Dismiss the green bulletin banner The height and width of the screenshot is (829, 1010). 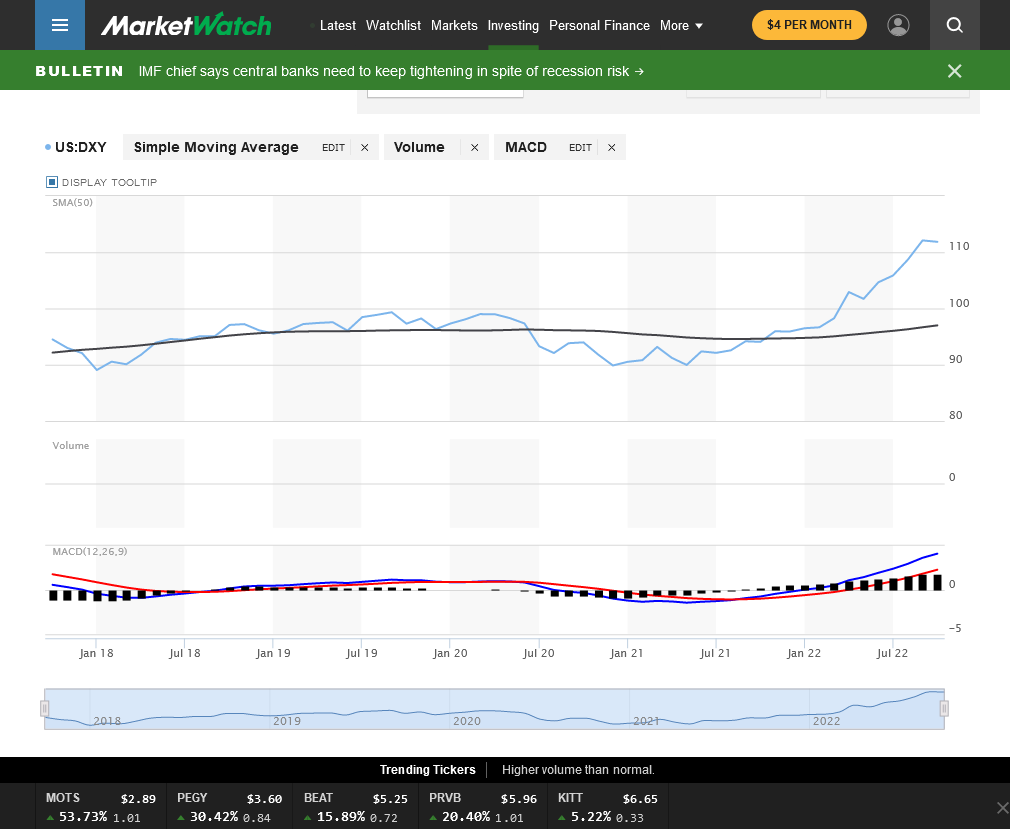(954, 71)
